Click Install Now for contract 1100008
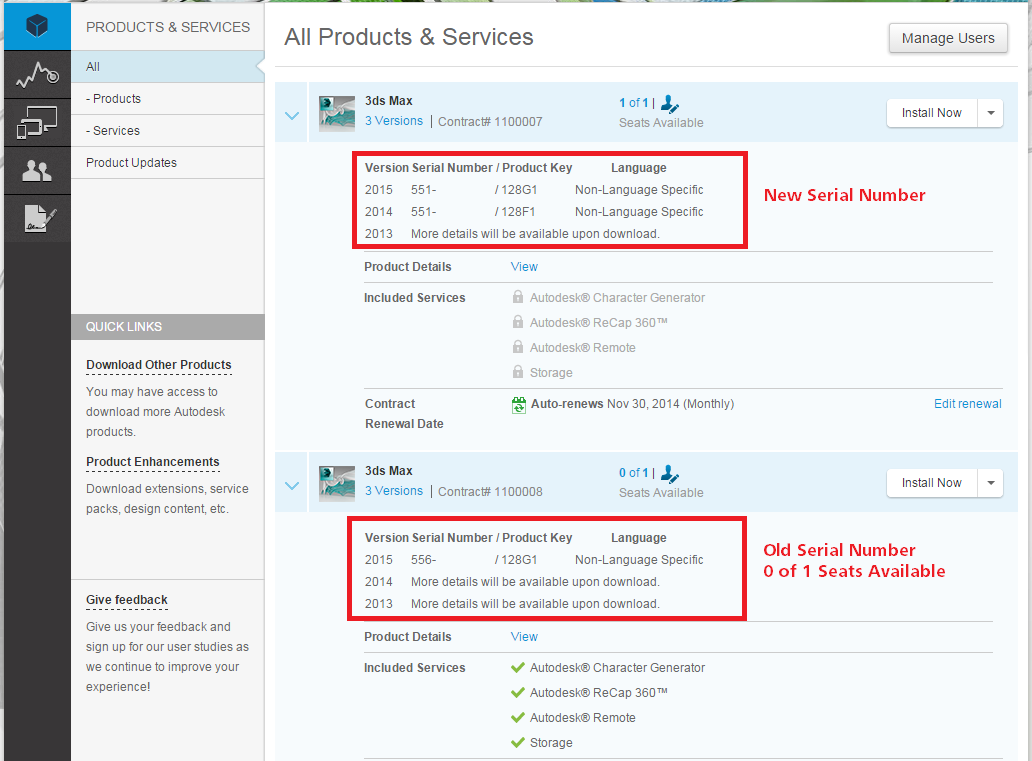The image size is (1032, 761). click(x=931, y=483)
